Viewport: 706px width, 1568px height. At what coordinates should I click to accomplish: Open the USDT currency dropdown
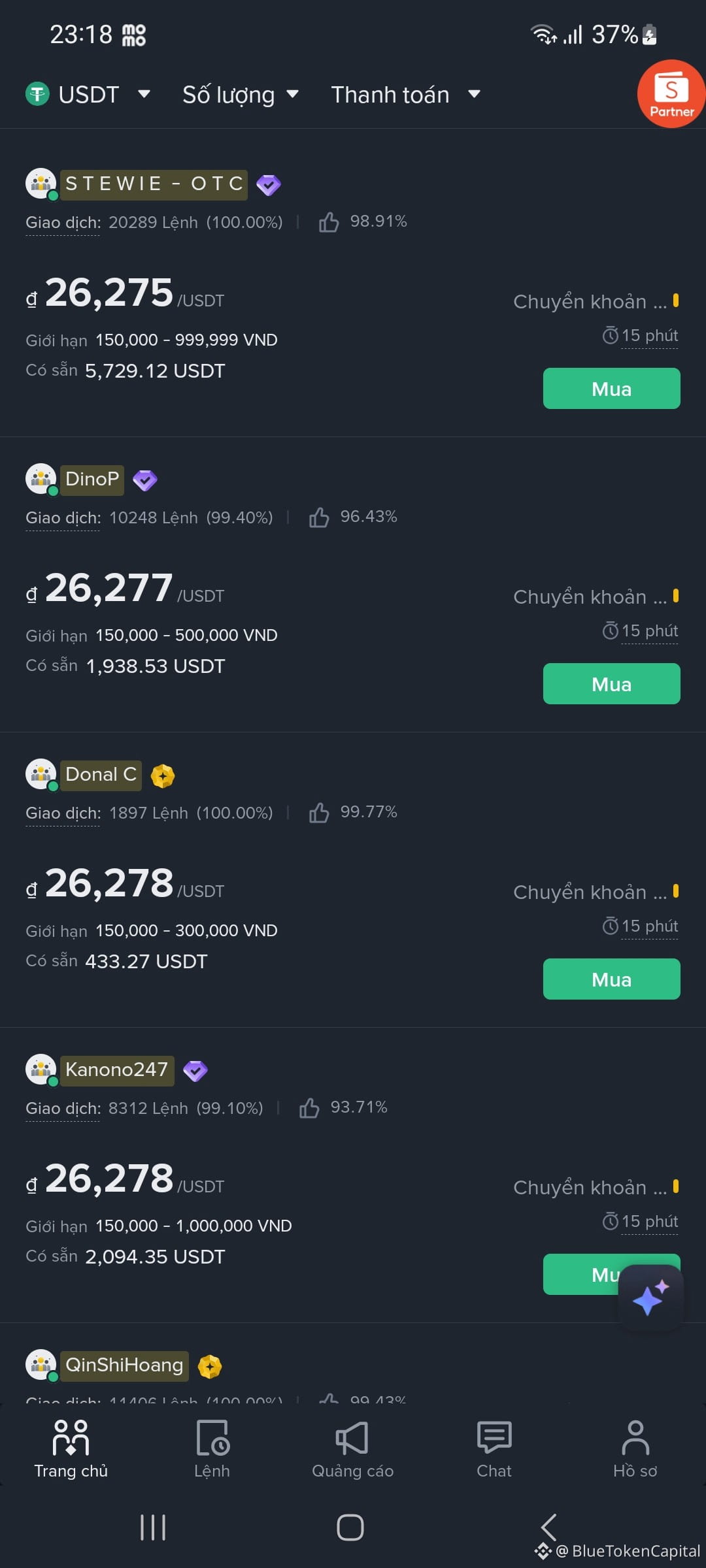90,95
